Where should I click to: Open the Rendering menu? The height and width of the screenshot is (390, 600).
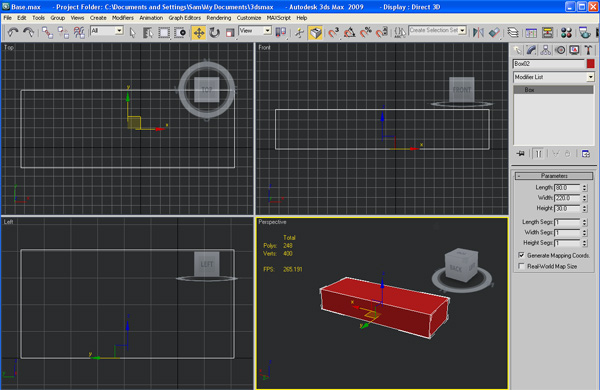click(218, 18)
